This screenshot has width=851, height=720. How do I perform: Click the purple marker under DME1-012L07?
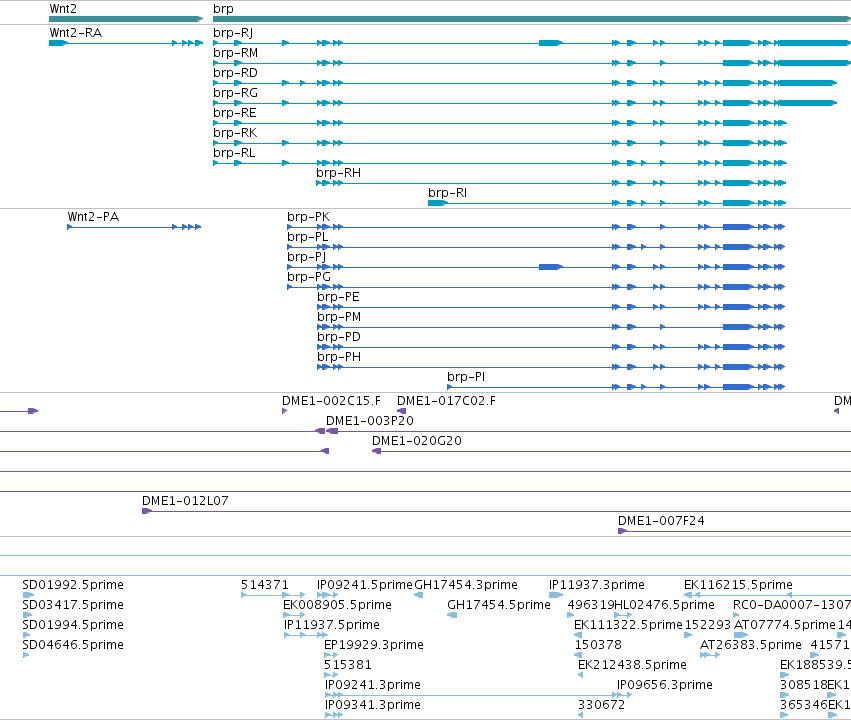click(x=147, y=511)
